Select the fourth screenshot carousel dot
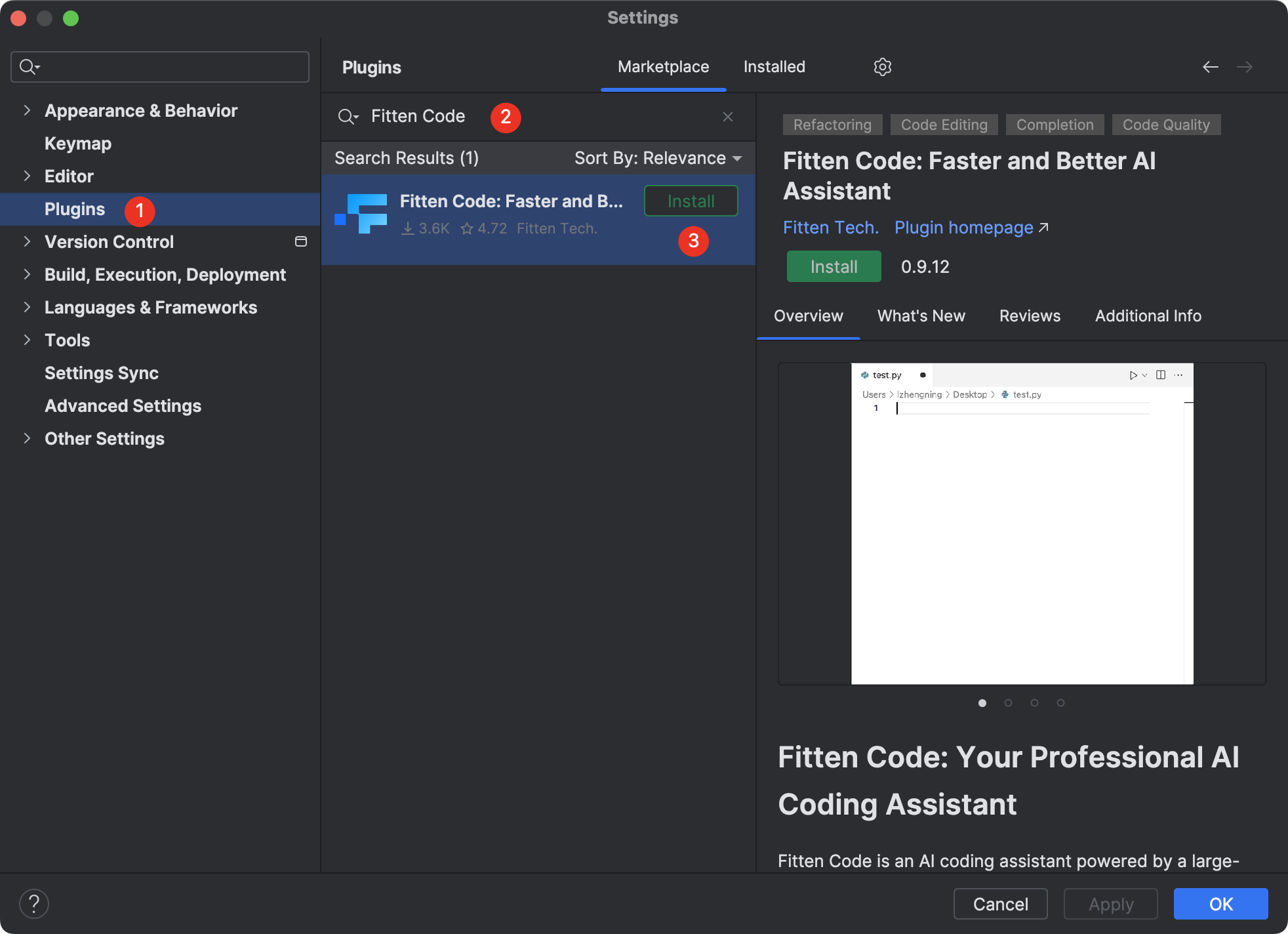1288x934 pixels. pyautogui.click(x=1060, y=702)
